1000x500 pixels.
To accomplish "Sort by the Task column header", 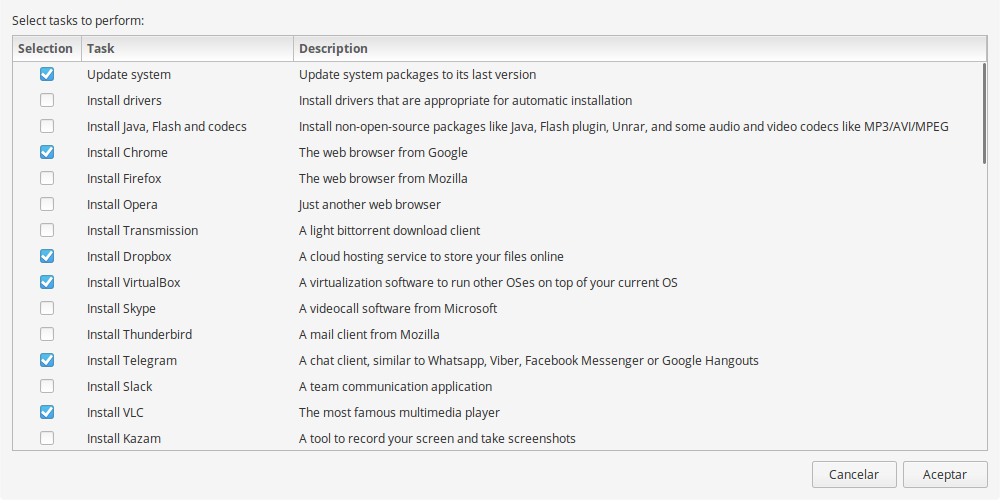I will point(188,48).
